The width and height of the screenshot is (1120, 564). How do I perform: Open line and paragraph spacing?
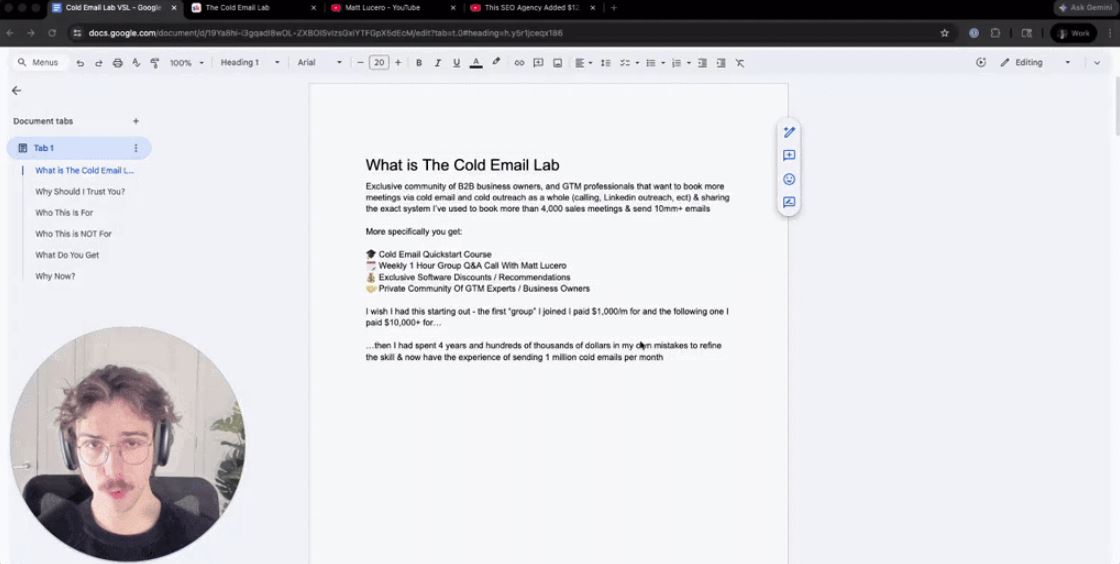606,63
